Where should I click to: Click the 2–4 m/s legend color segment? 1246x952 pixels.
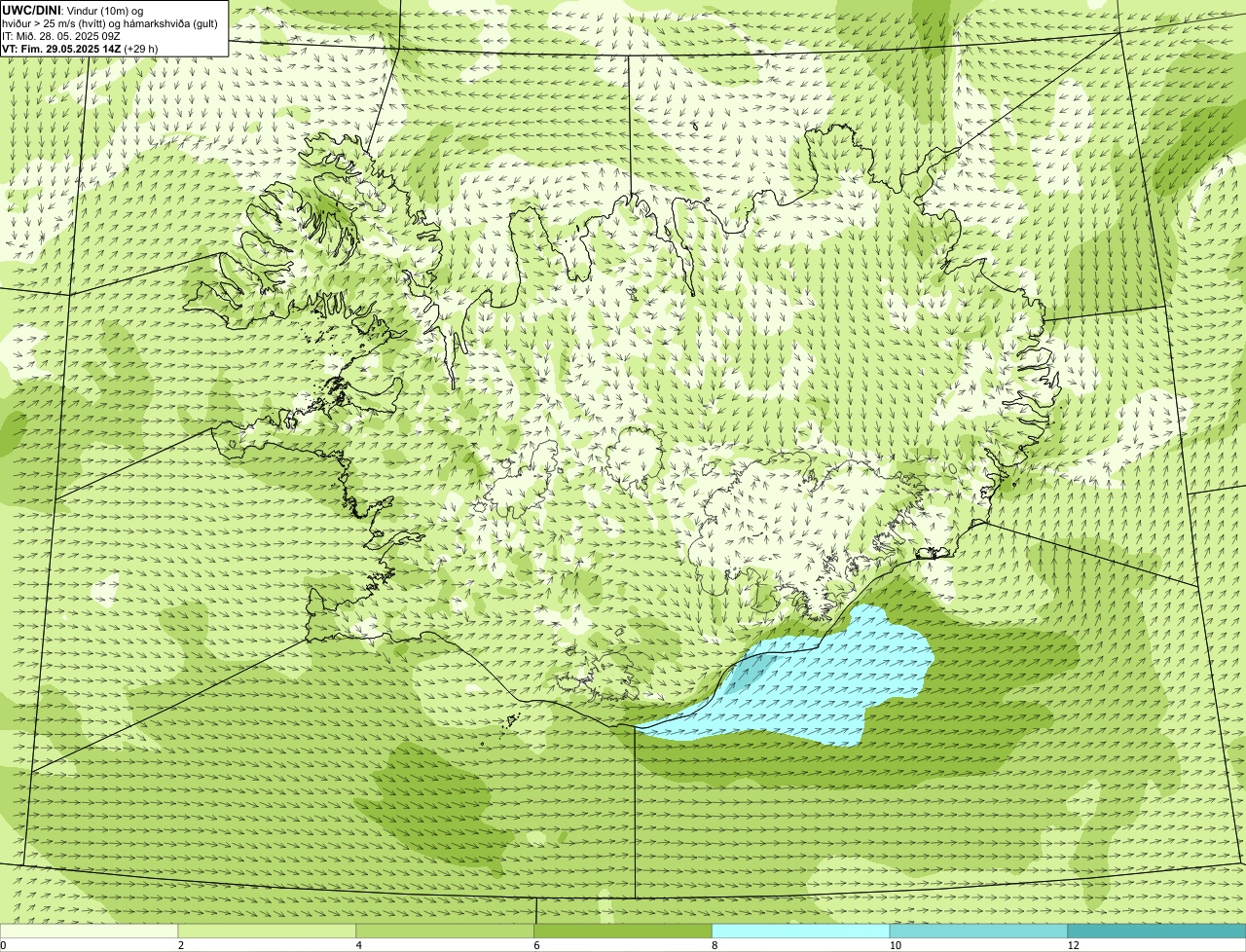pyautogui.click(x=268, y=932)
